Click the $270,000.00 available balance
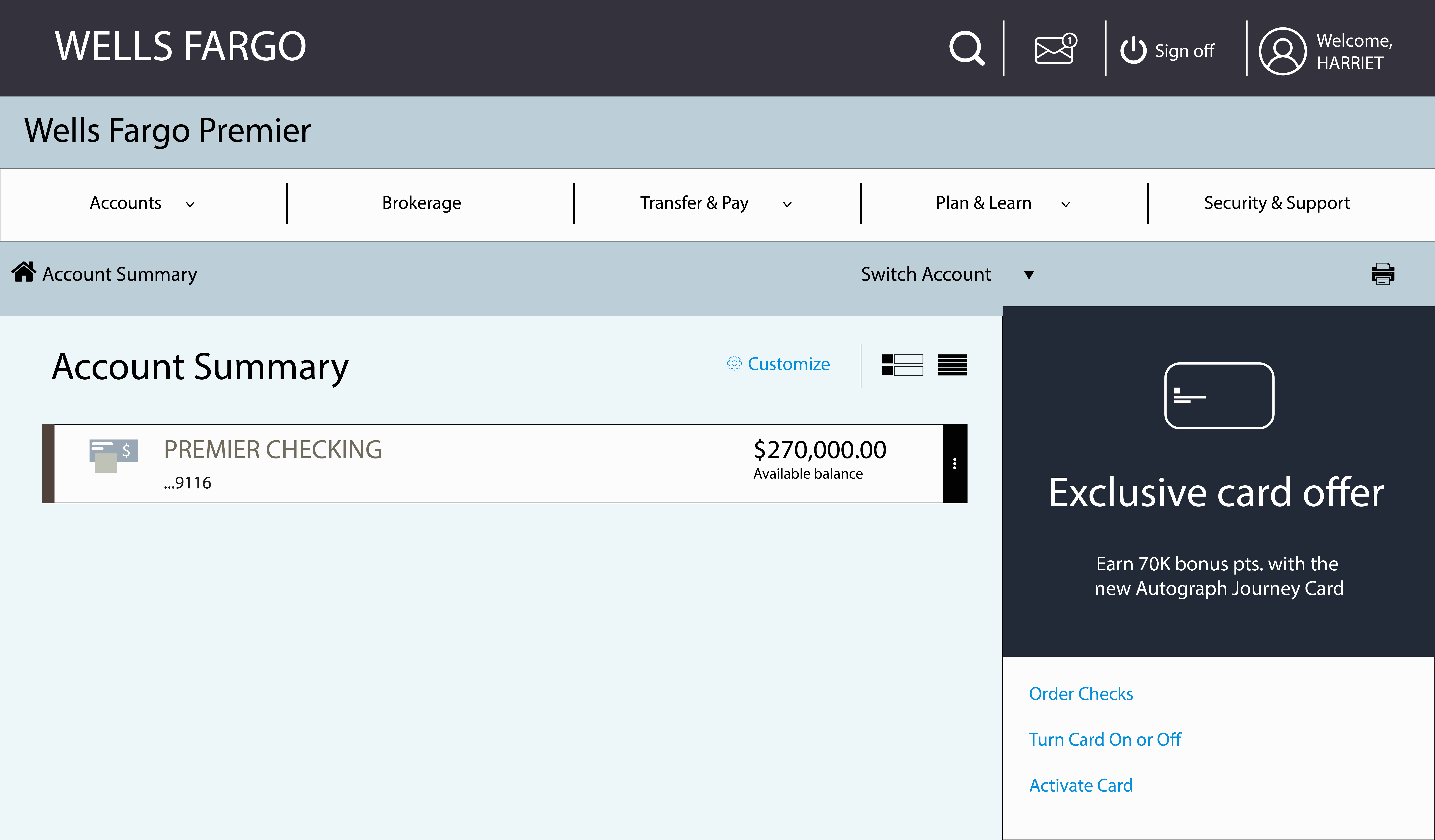 click(820, 450)
